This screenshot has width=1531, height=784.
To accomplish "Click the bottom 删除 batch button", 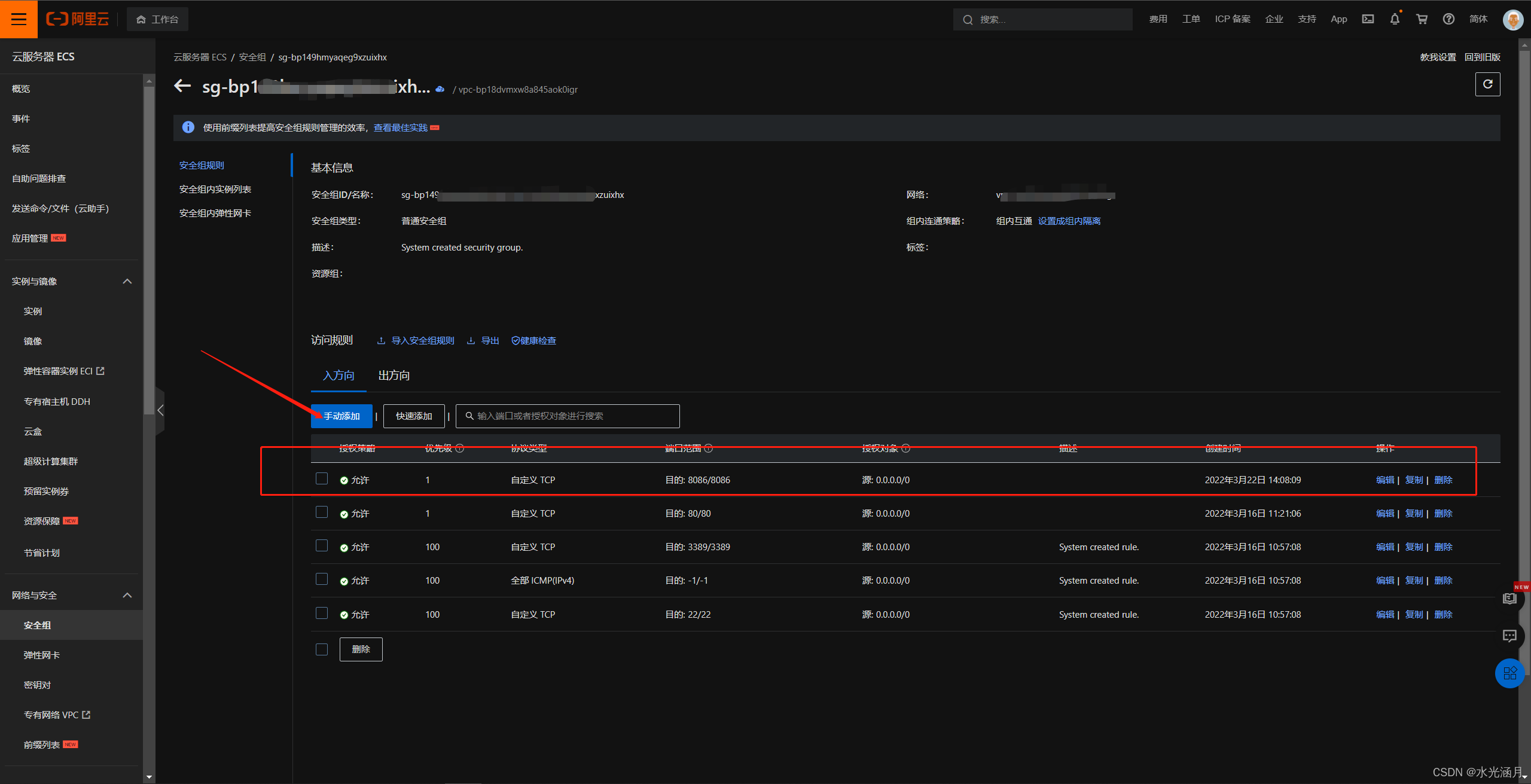I will (x=361, y=649).
